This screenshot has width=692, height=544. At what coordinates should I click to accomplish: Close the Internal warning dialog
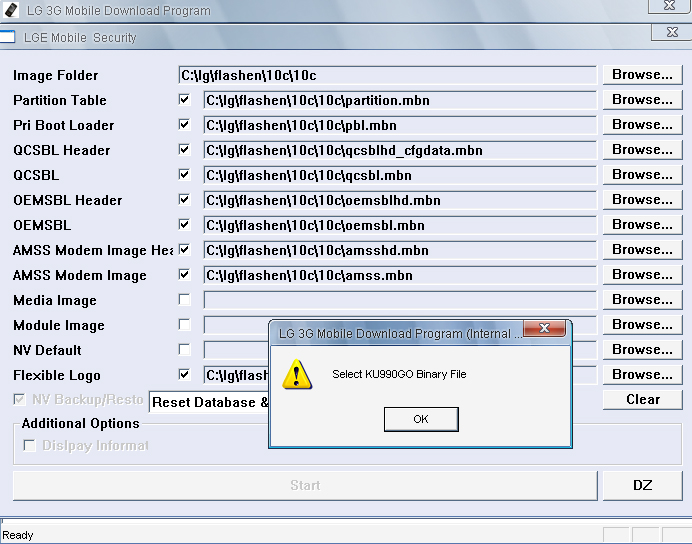pyautogui.click(x=544, y=328)
